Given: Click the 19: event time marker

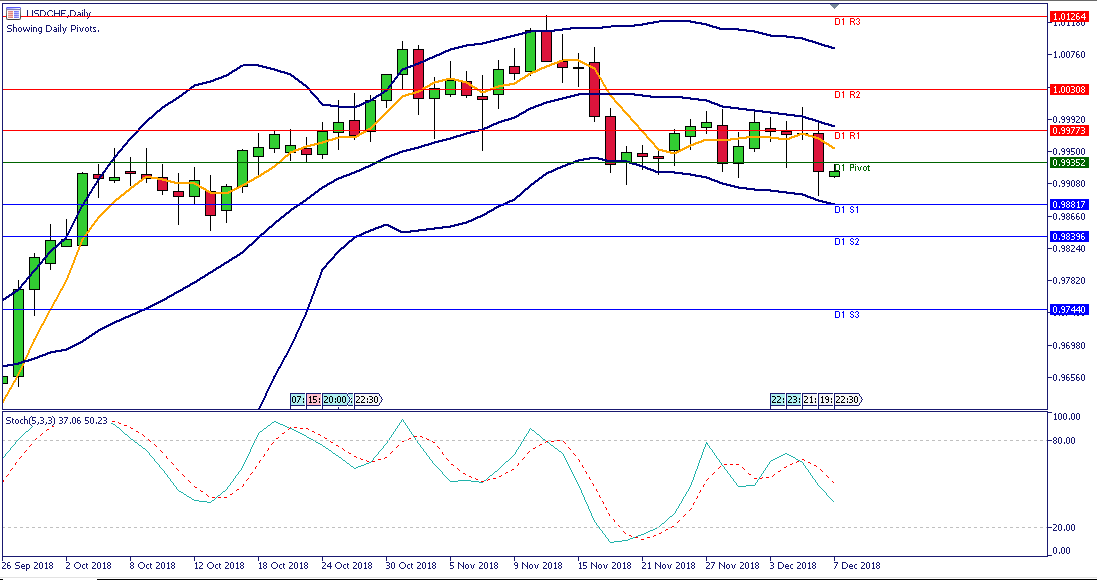Looking at the screenshot, I should [x=825, y=399].
